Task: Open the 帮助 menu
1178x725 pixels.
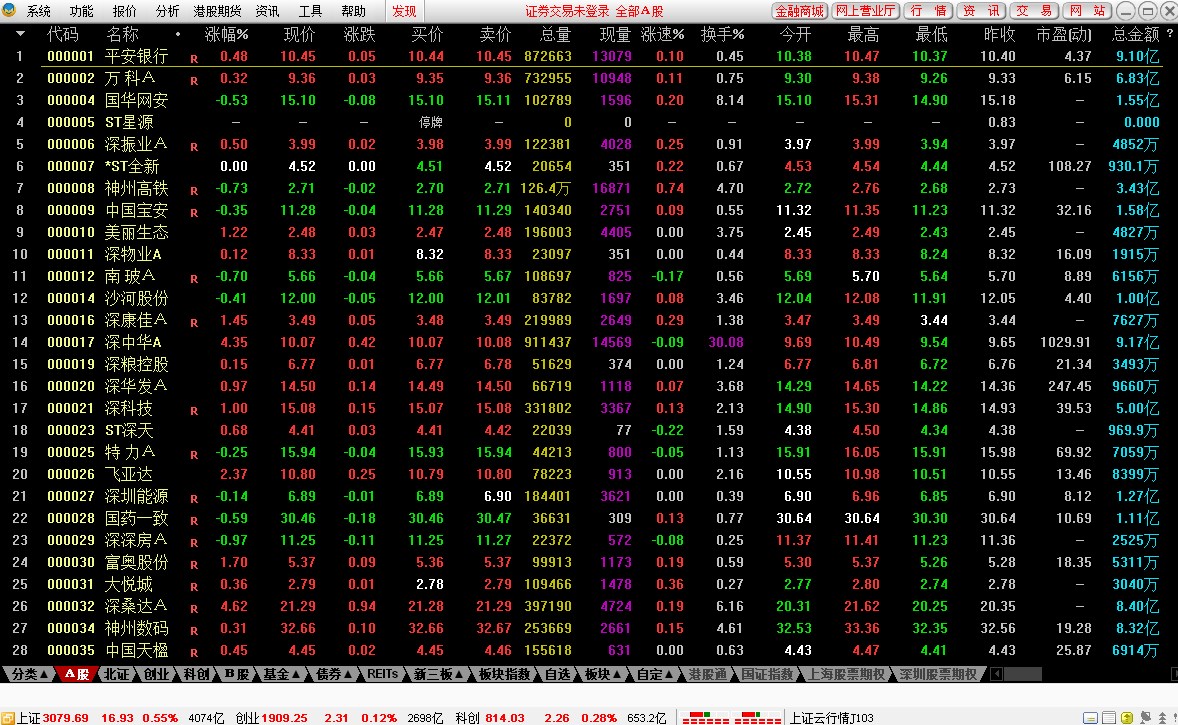Action: (x=354, y=11)
